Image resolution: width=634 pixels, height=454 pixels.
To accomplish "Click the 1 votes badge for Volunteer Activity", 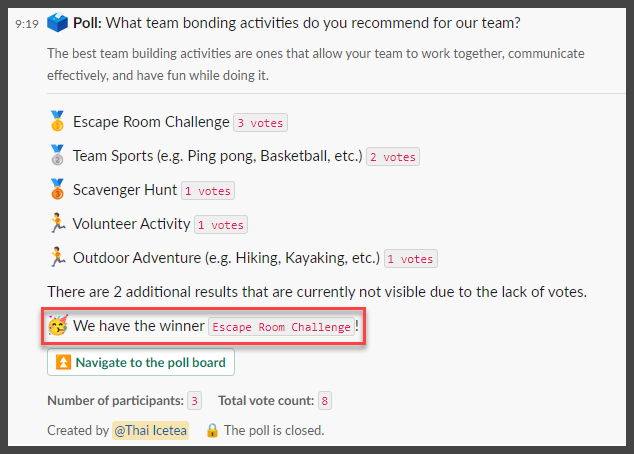I will (221, 224).
